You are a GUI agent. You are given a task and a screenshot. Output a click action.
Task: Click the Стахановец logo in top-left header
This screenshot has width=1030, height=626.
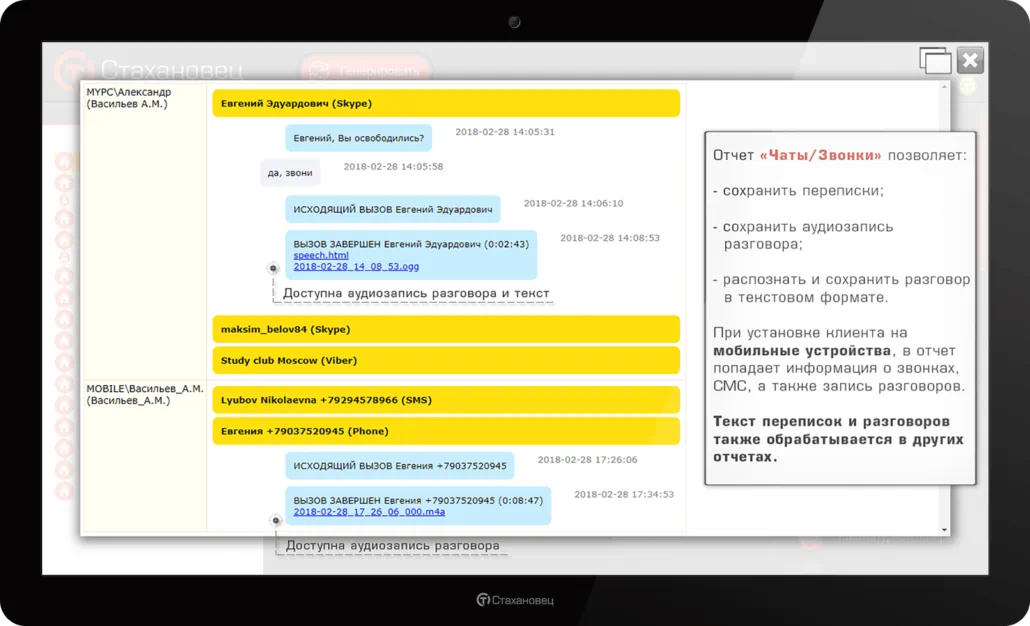[x=150, y=70]
